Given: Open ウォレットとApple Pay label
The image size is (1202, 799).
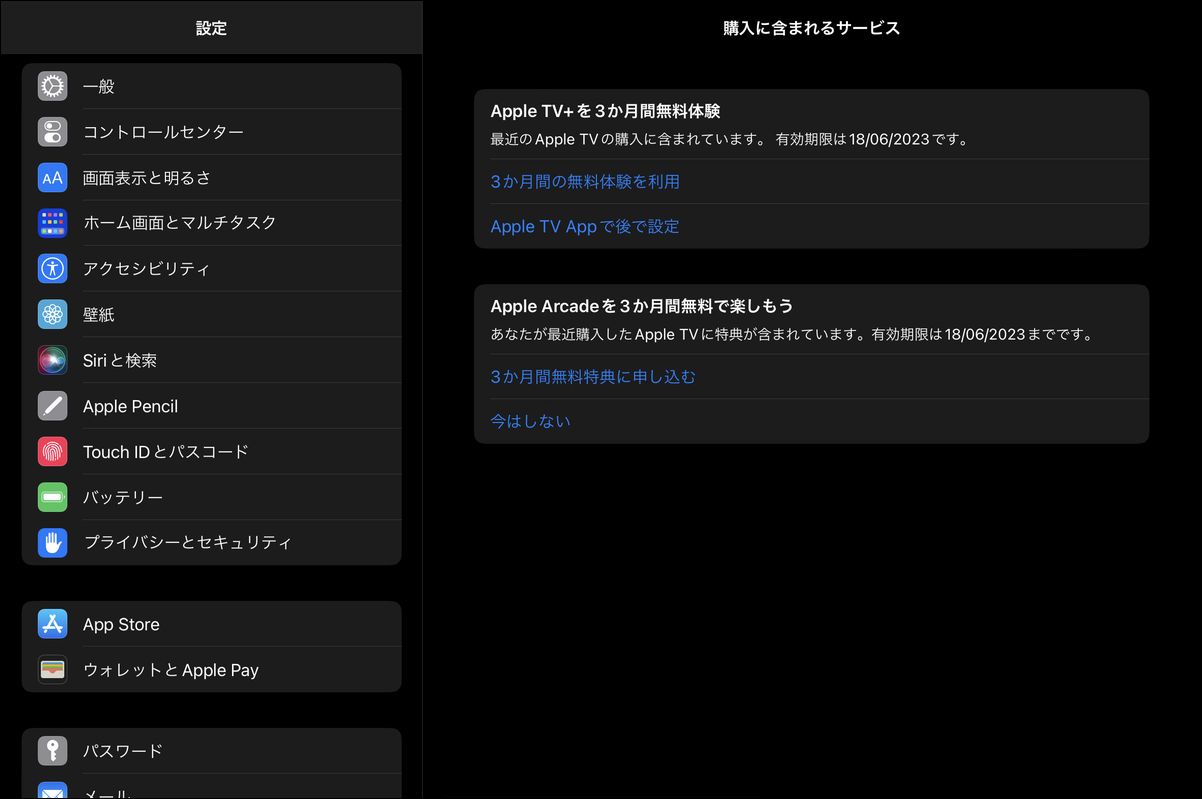Looking at the screenshot, I should coord(171,670).
